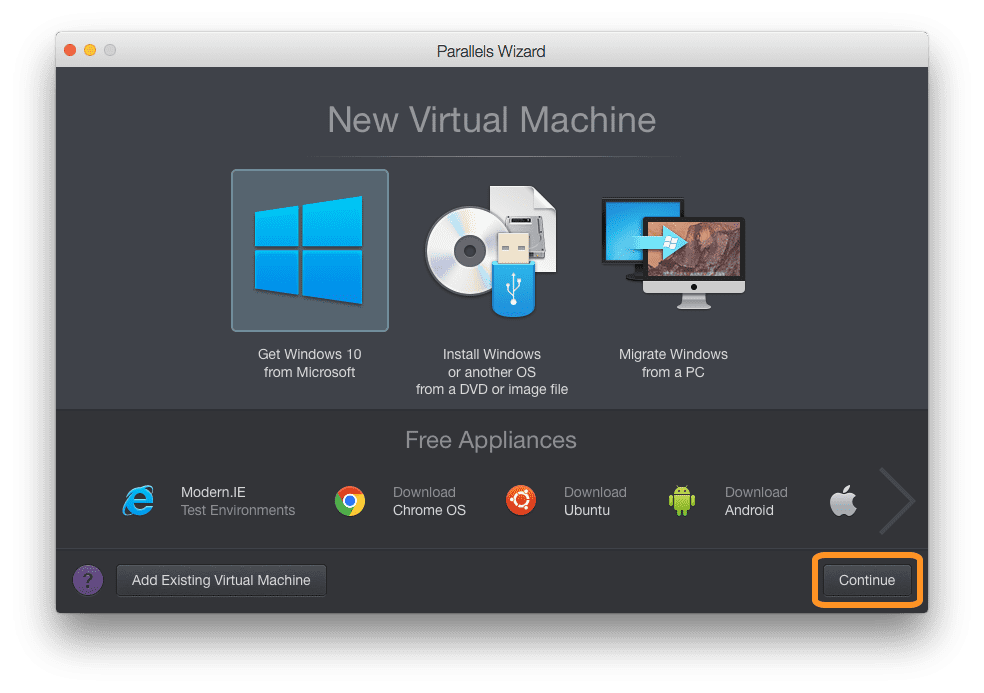Click the Modern.IE appliance icon
The height and width of the screenshot is (693, 984).
pos(138,500)
